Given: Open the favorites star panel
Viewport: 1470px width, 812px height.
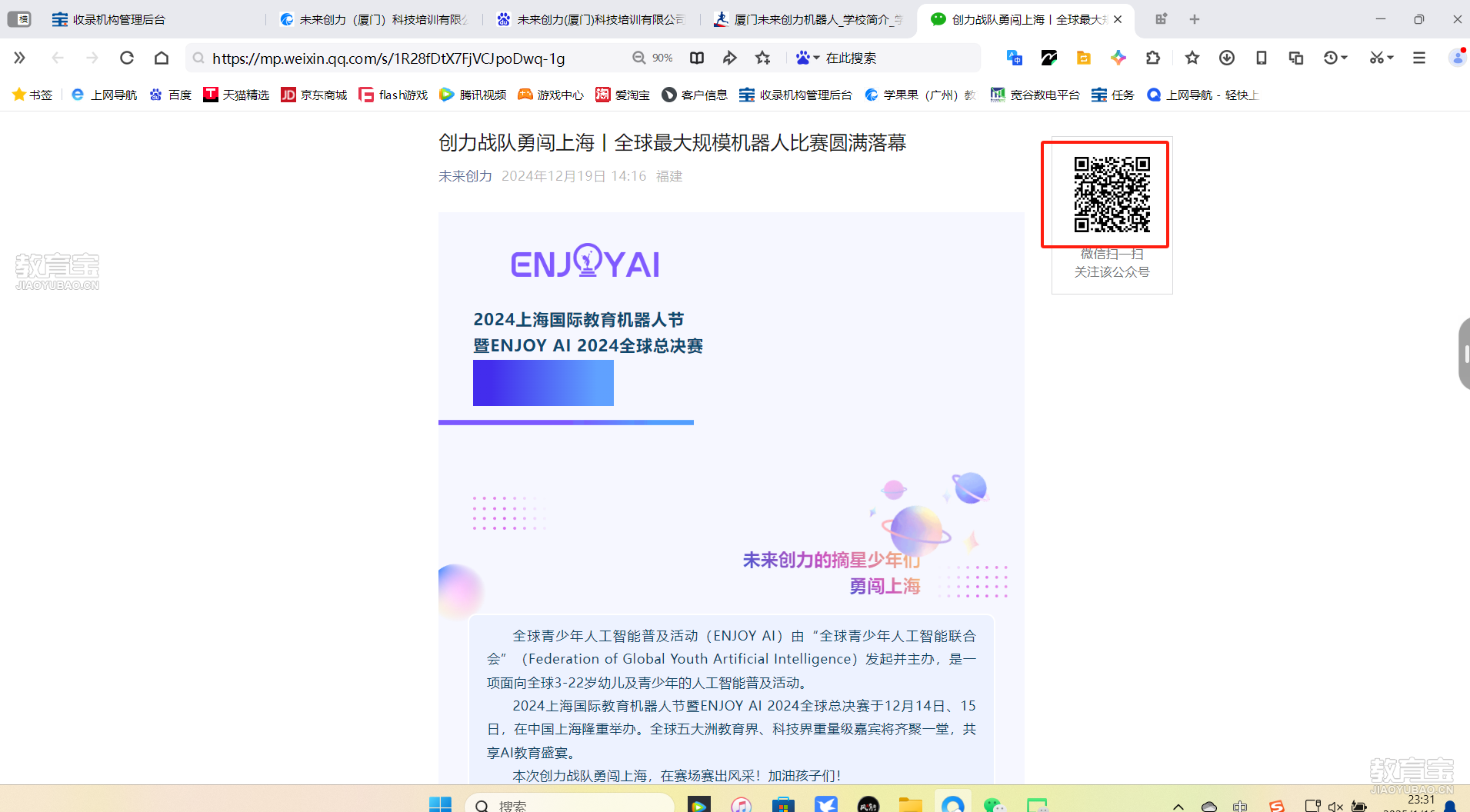Looking at the screenshot, I should click(x=1192, y=58).
